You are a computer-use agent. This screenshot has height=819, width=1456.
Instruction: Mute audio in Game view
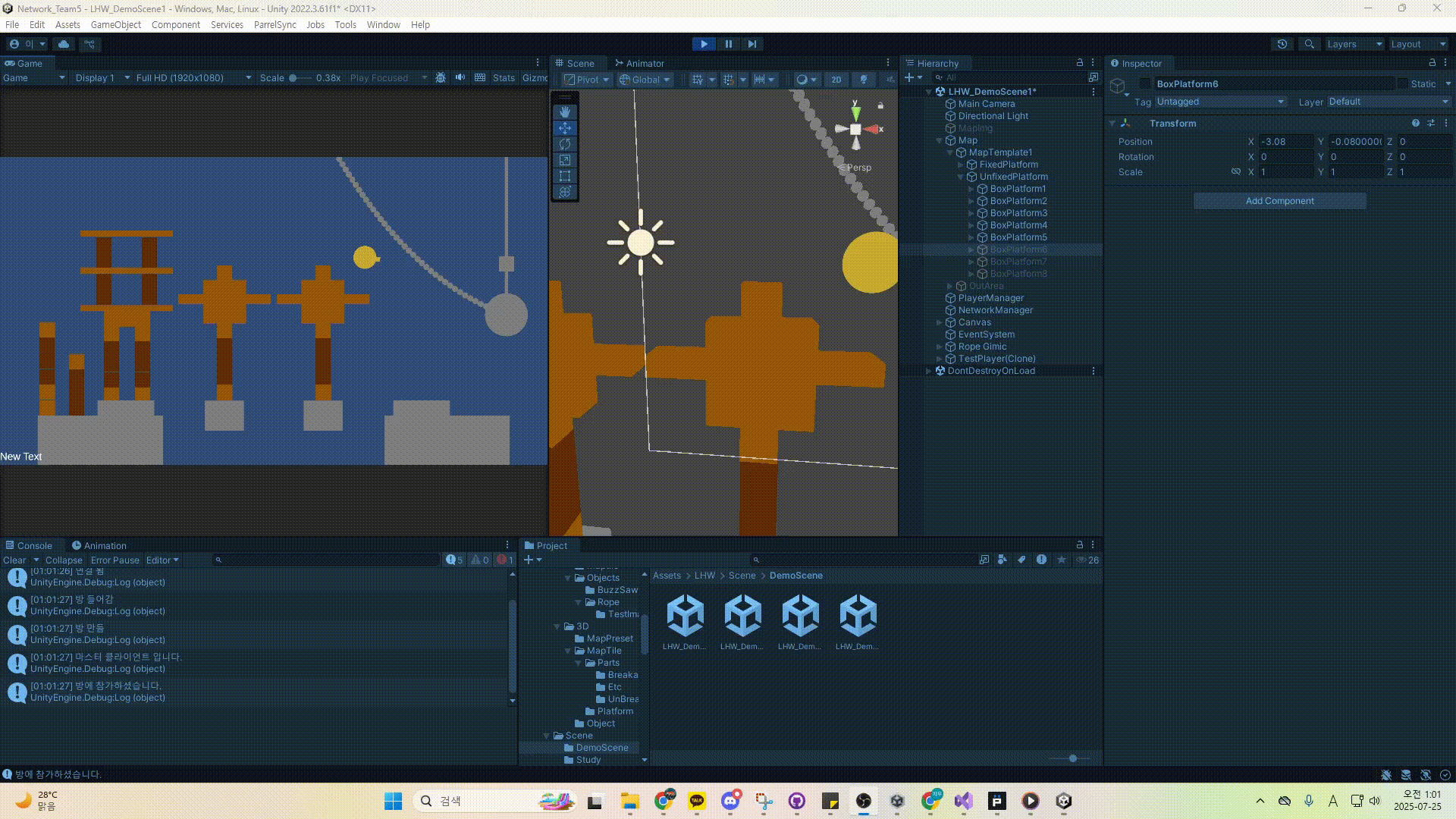(x=460, y=77)
